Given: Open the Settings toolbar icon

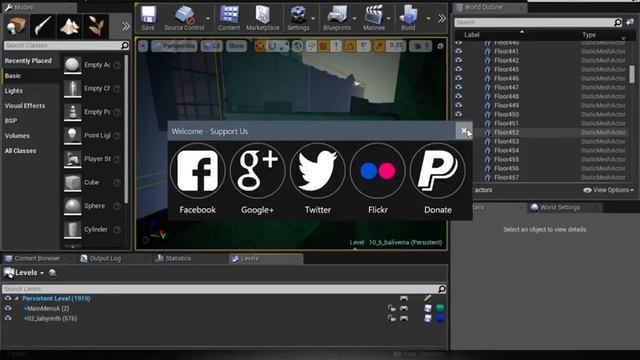Looking at the screenshot, I should coord(298,18).
